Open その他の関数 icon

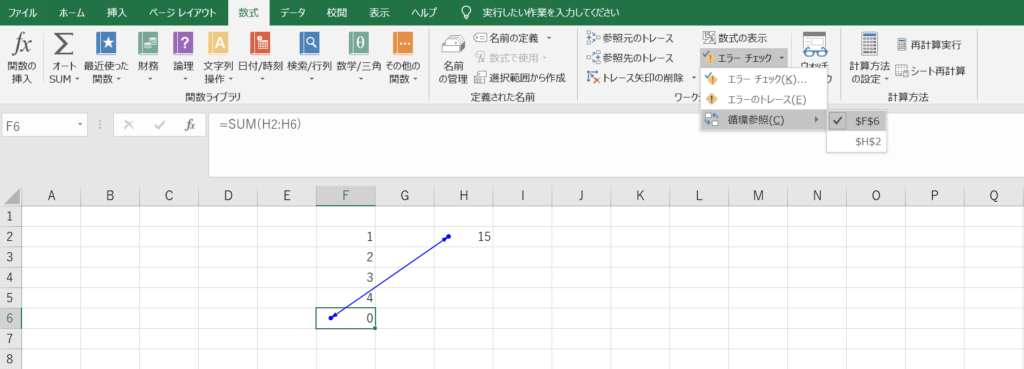402,44
